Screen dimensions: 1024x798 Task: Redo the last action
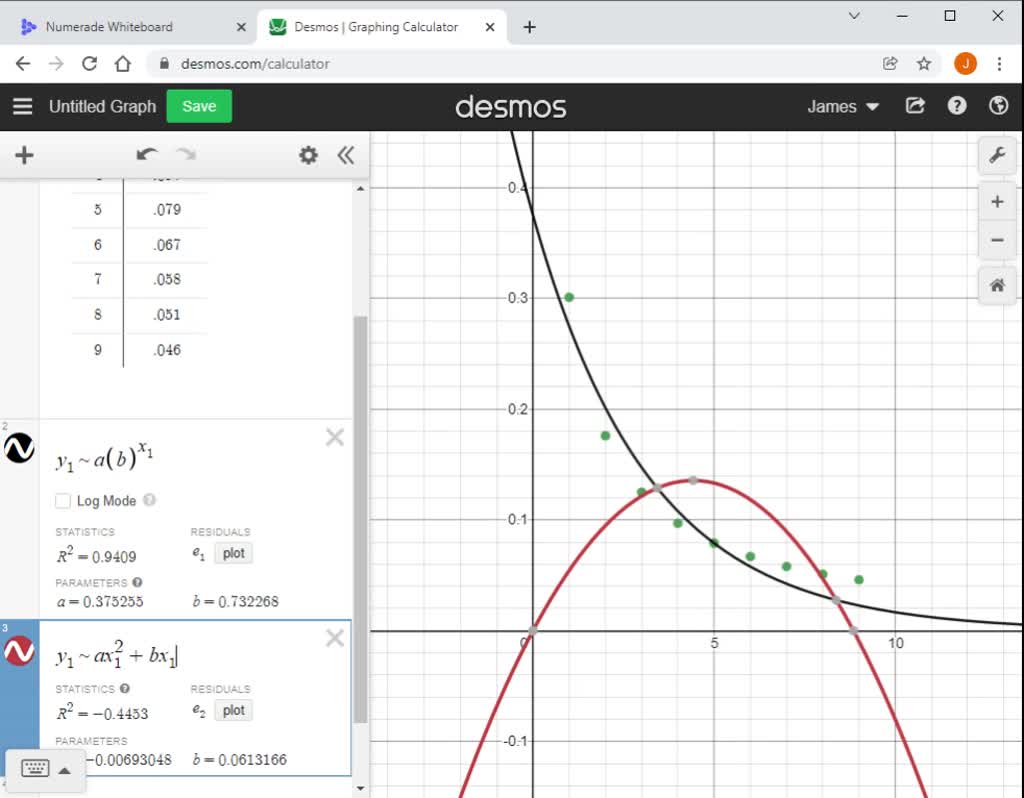[x=186, y=155]
